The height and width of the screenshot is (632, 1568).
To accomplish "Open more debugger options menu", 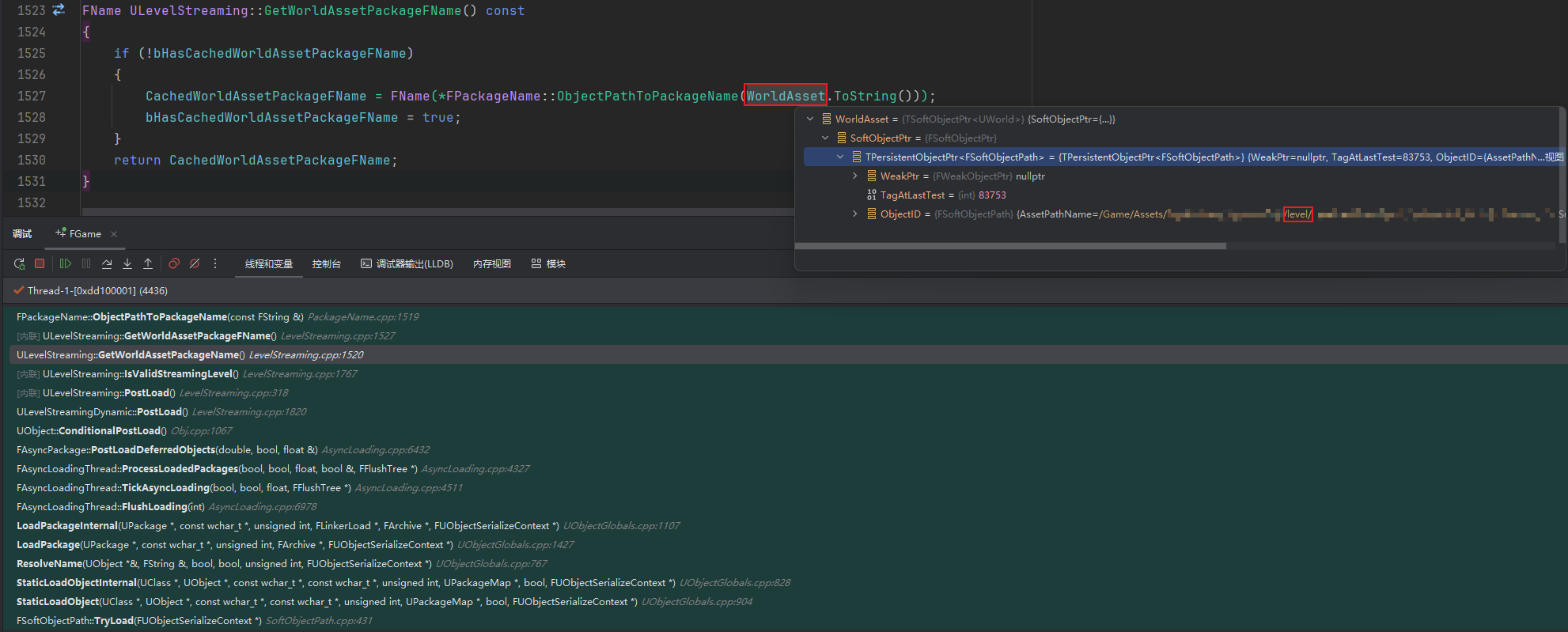I will point(215,263).
